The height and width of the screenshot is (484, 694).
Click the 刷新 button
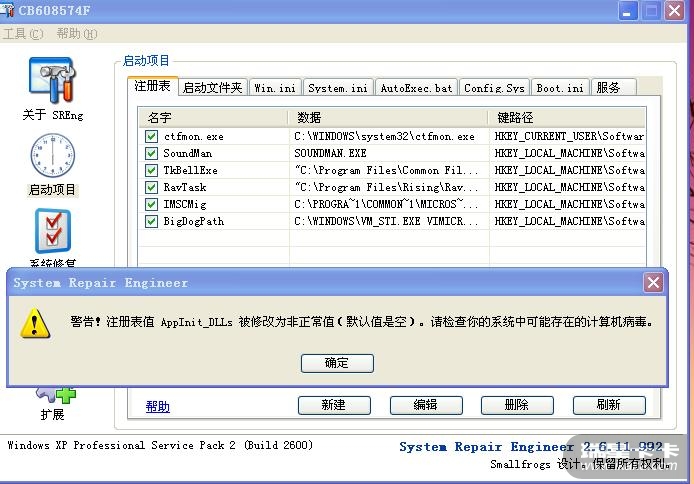pos(609,405)
